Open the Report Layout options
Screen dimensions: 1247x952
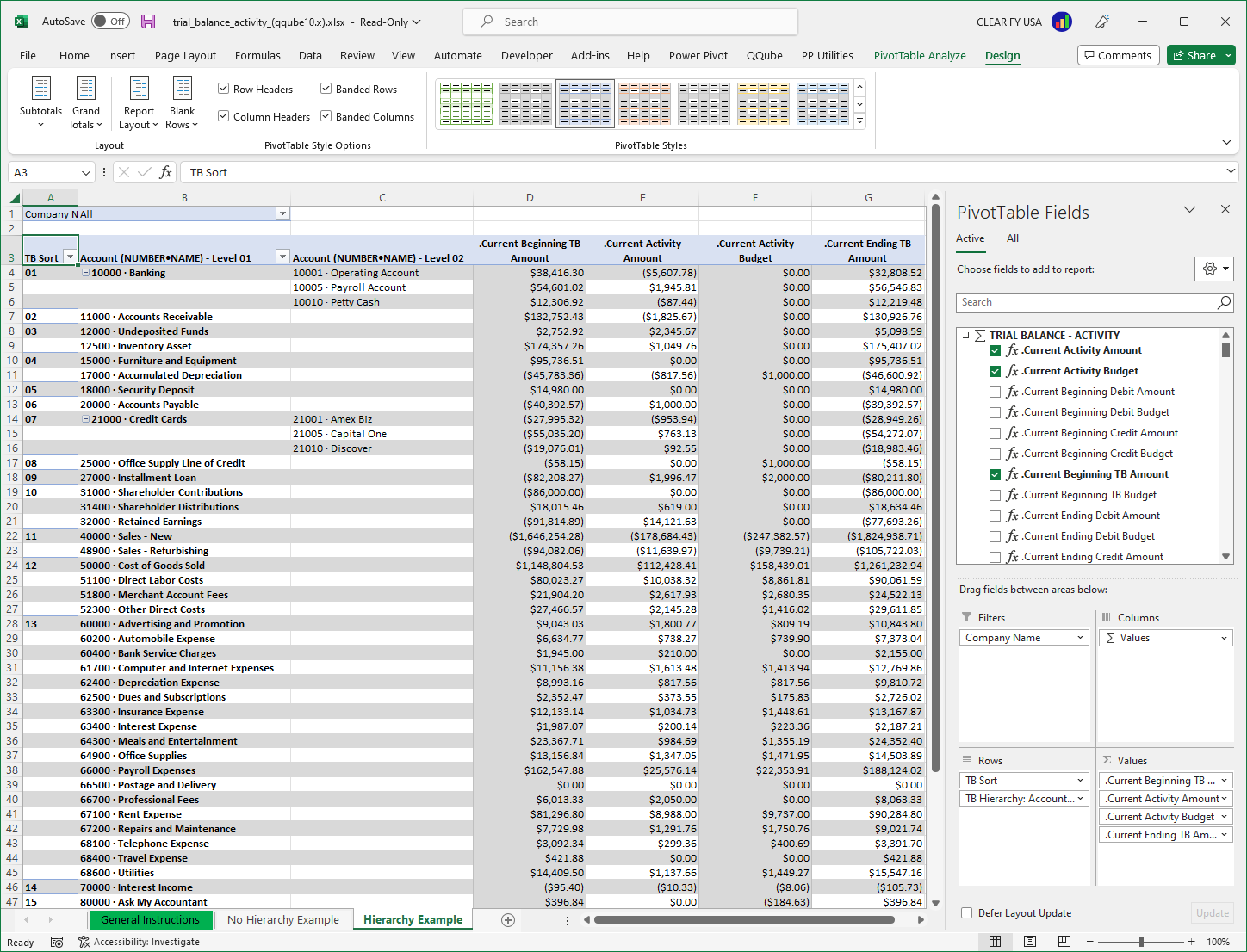[138, 103]
